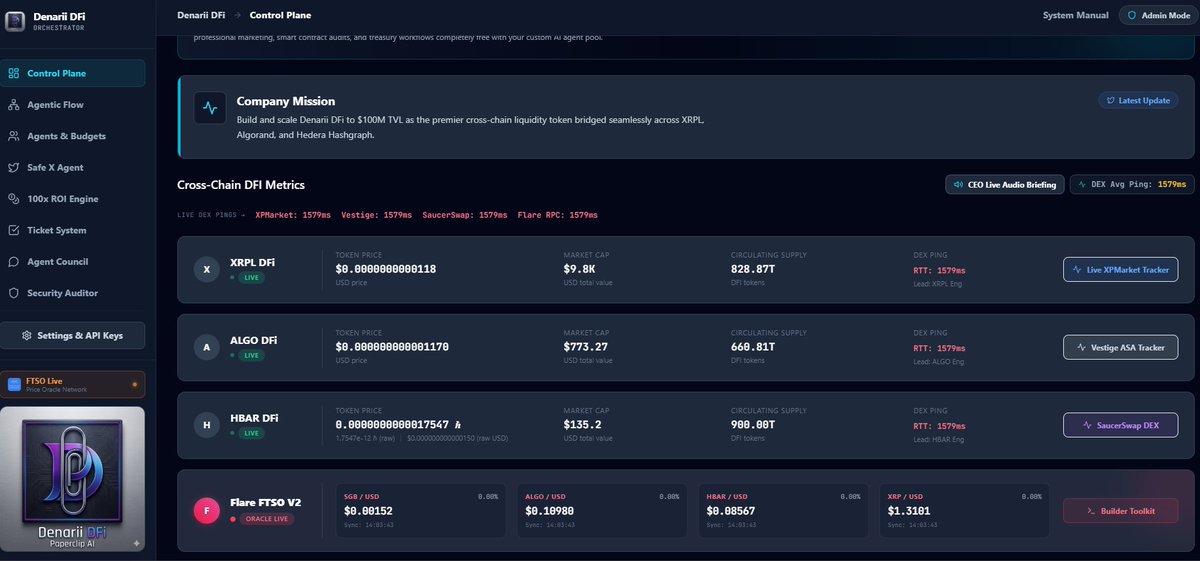Open the Control Plane sidebar item
Viewport: 1200px width, 561px height.
point(72,73)
